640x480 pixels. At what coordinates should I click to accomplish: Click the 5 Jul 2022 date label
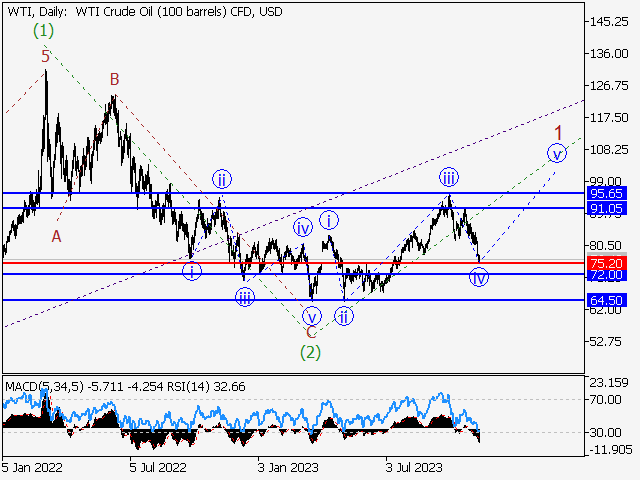tap(158, 467)
